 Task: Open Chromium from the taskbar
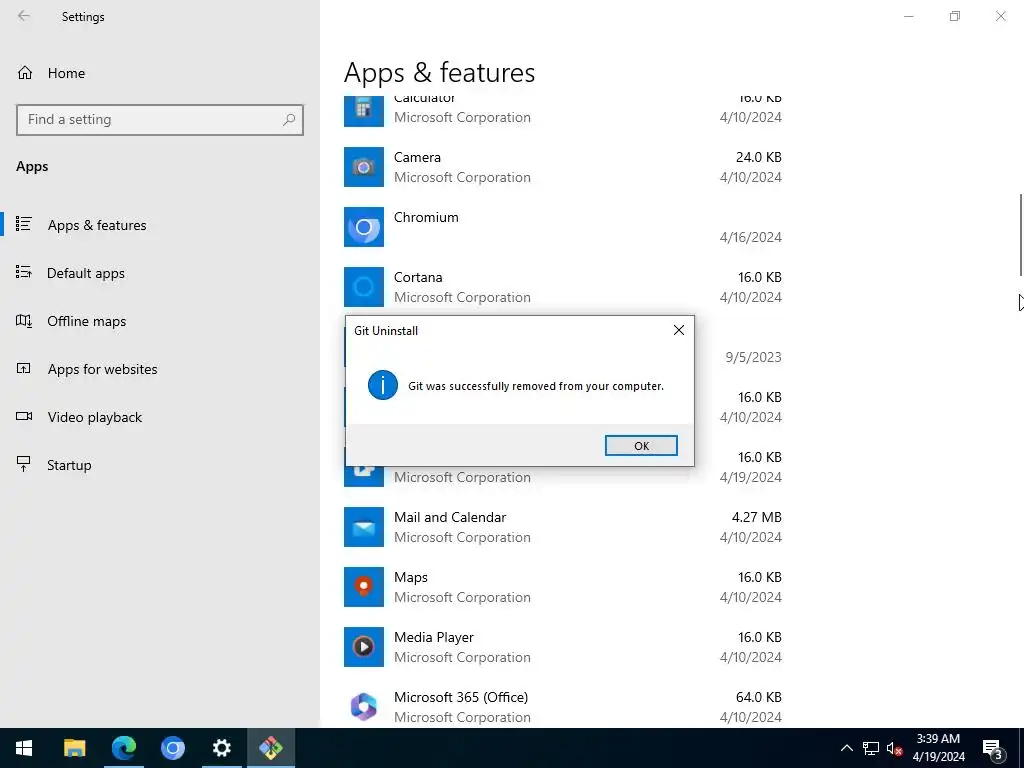[172, 748]
